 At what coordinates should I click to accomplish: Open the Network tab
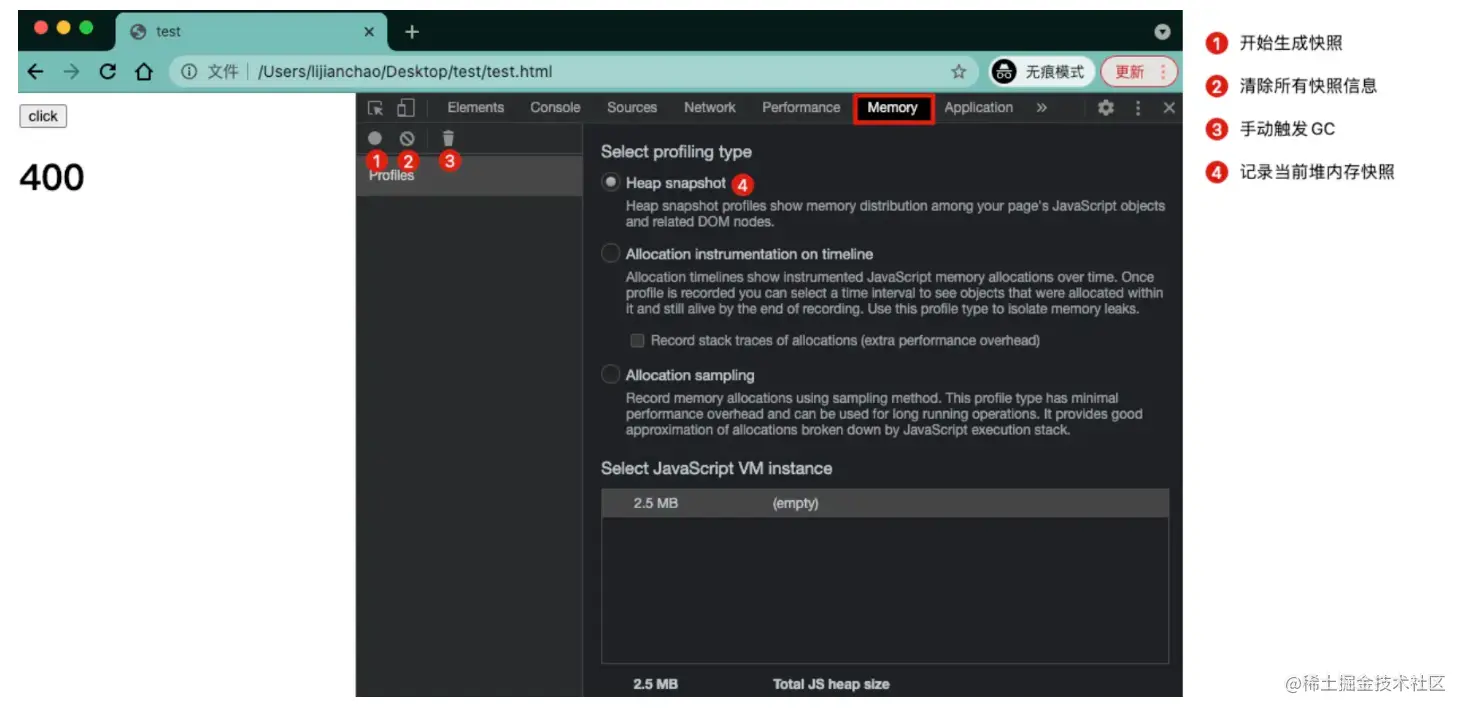click(710, 108)
